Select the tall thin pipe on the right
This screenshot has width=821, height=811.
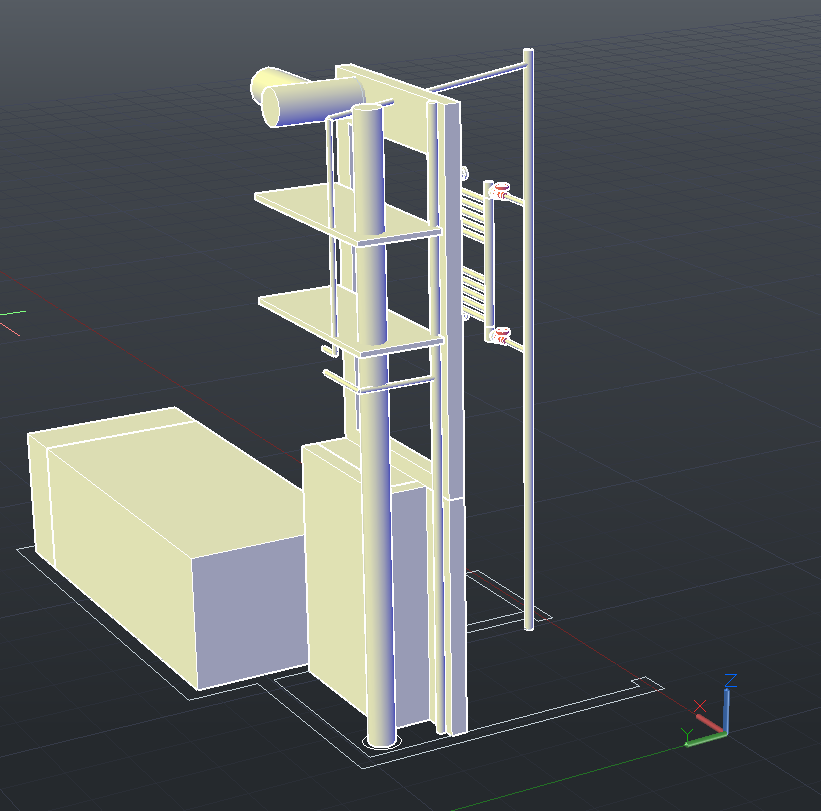tap(529, 340)
